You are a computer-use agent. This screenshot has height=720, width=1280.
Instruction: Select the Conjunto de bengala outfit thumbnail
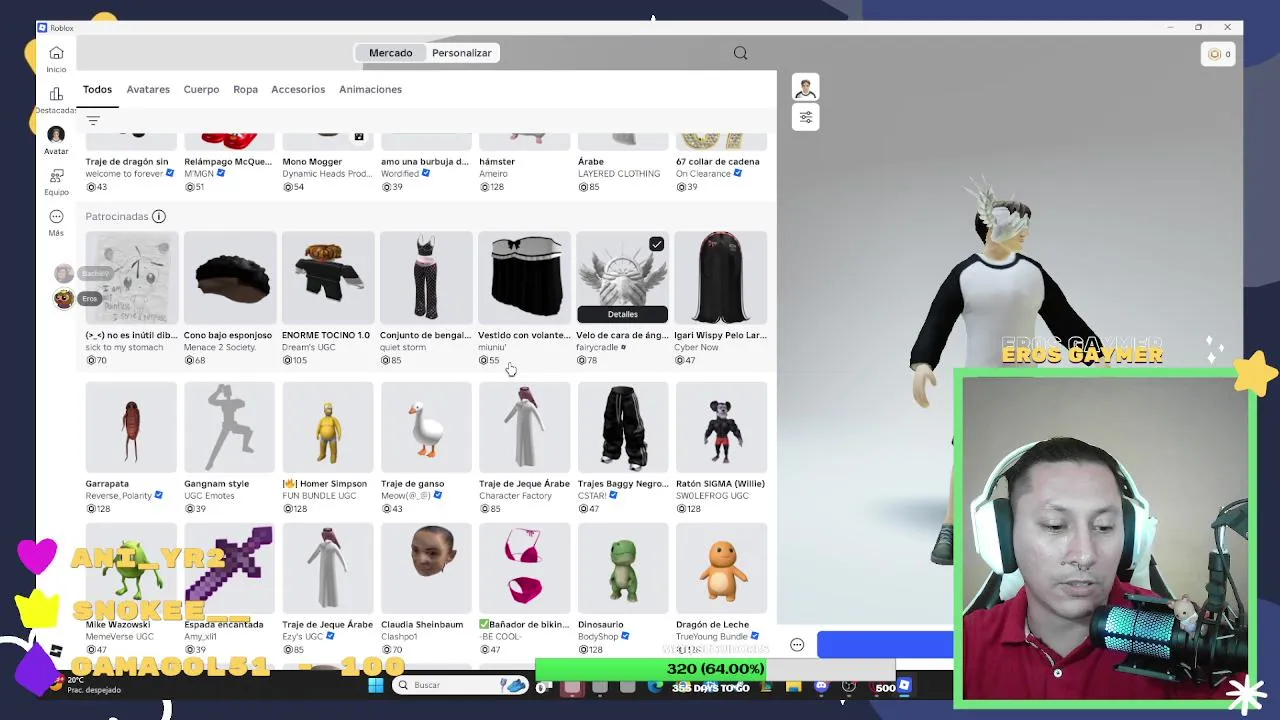pos(426,278)
